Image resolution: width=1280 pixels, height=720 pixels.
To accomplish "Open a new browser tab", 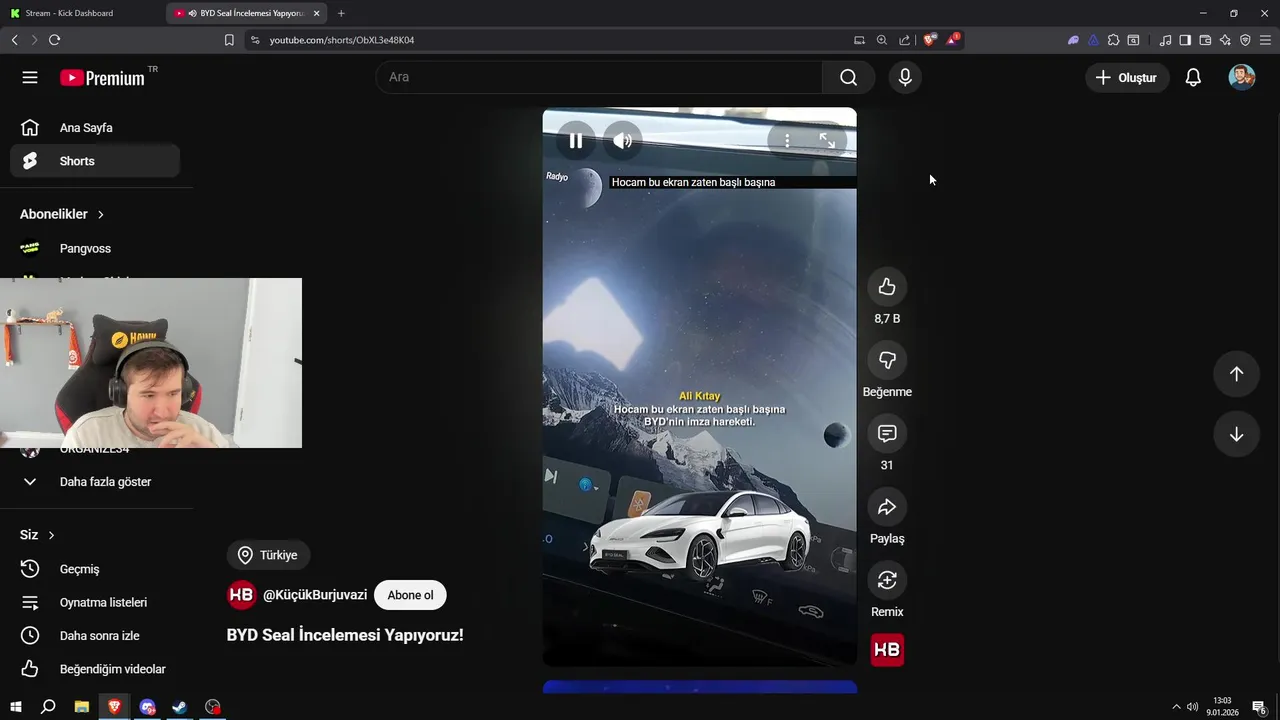I will click(x=341, y=13).
